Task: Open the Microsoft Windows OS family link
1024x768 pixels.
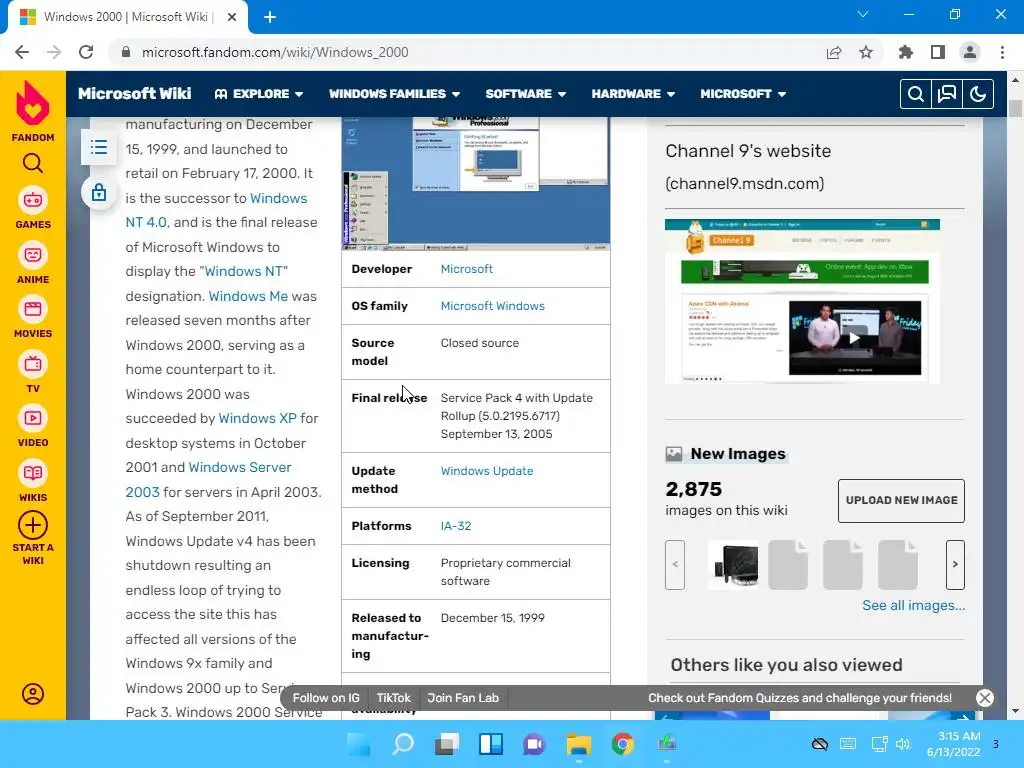Action: [x=492, y=306]
